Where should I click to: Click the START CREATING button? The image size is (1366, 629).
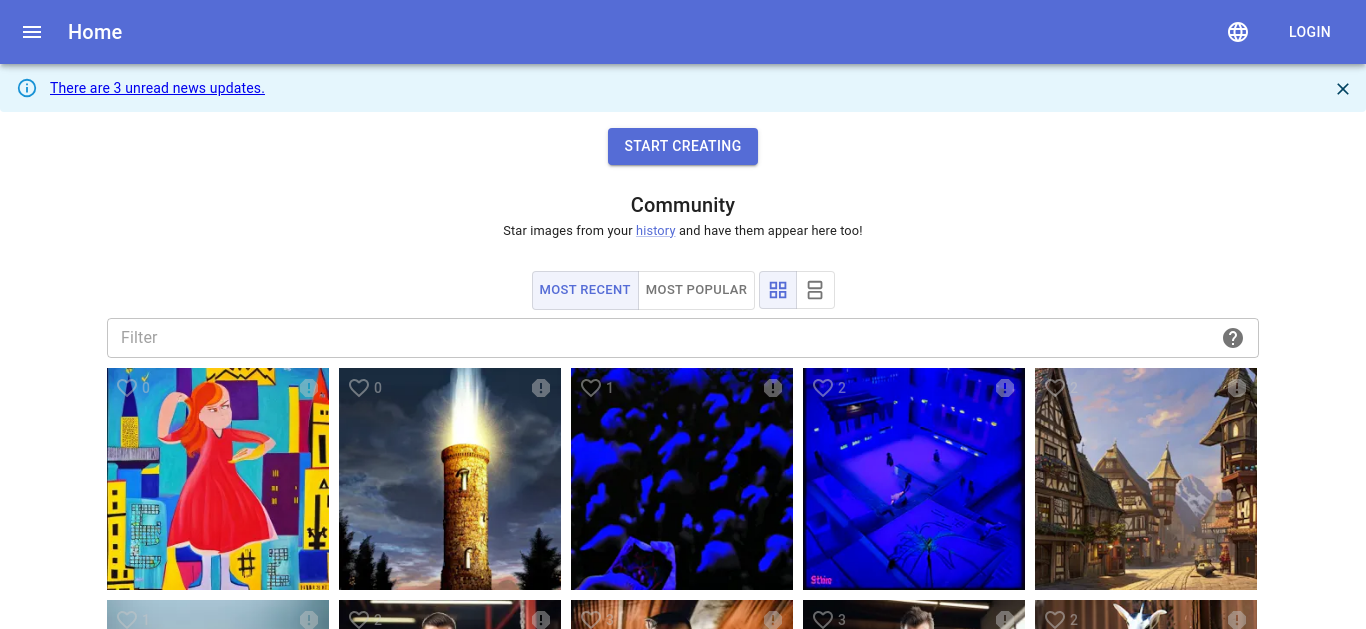tap(683, 146)
